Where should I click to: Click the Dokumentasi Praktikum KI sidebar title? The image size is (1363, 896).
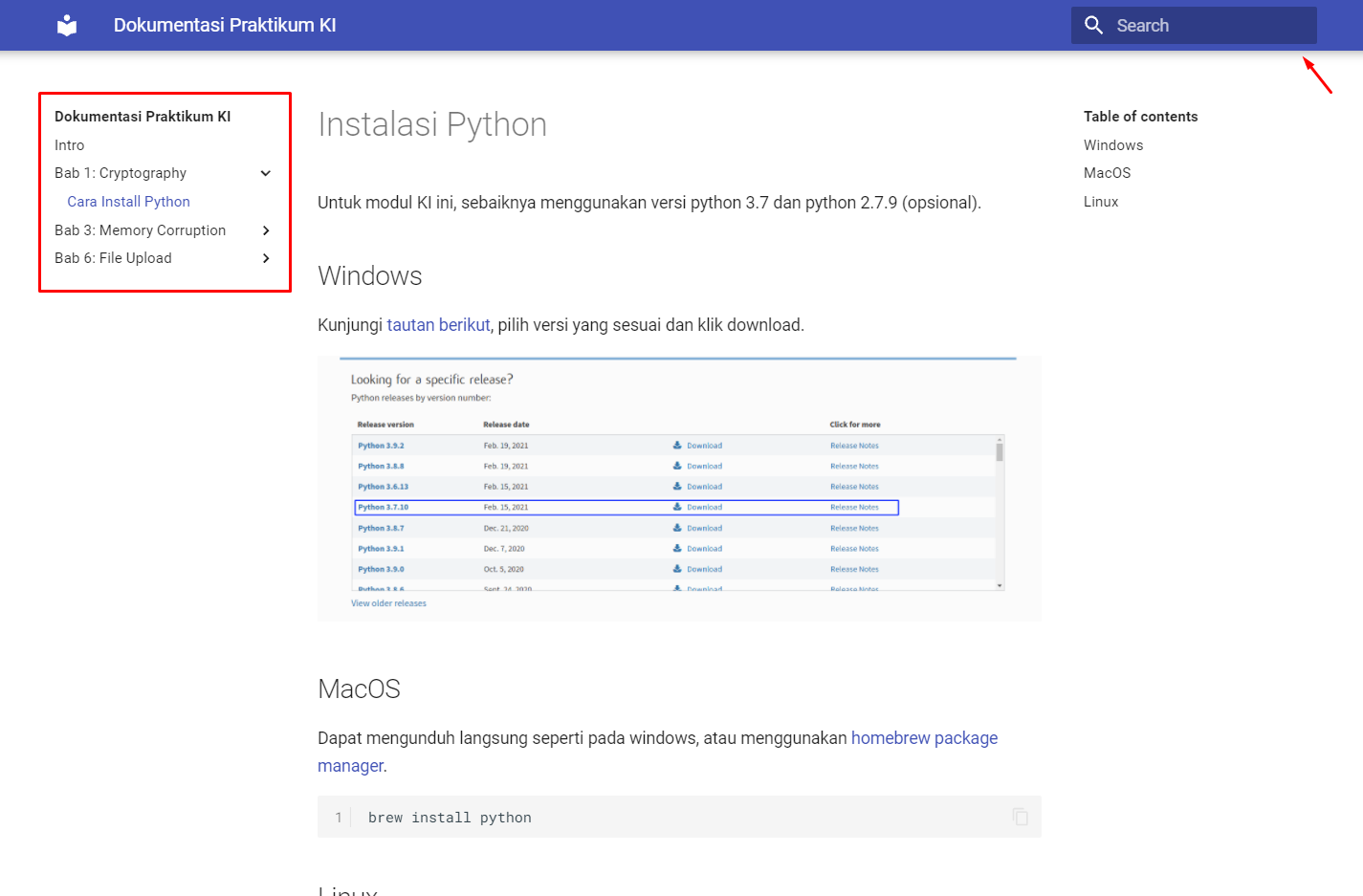(143, 117)
